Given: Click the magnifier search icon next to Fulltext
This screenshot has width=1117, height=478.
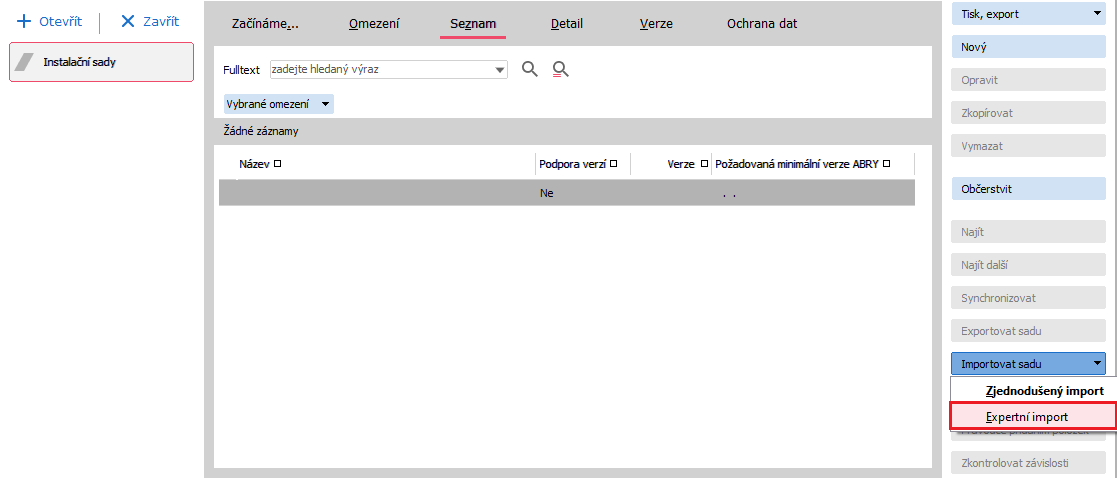Looking at the screenshot, I should coord(530,69).
